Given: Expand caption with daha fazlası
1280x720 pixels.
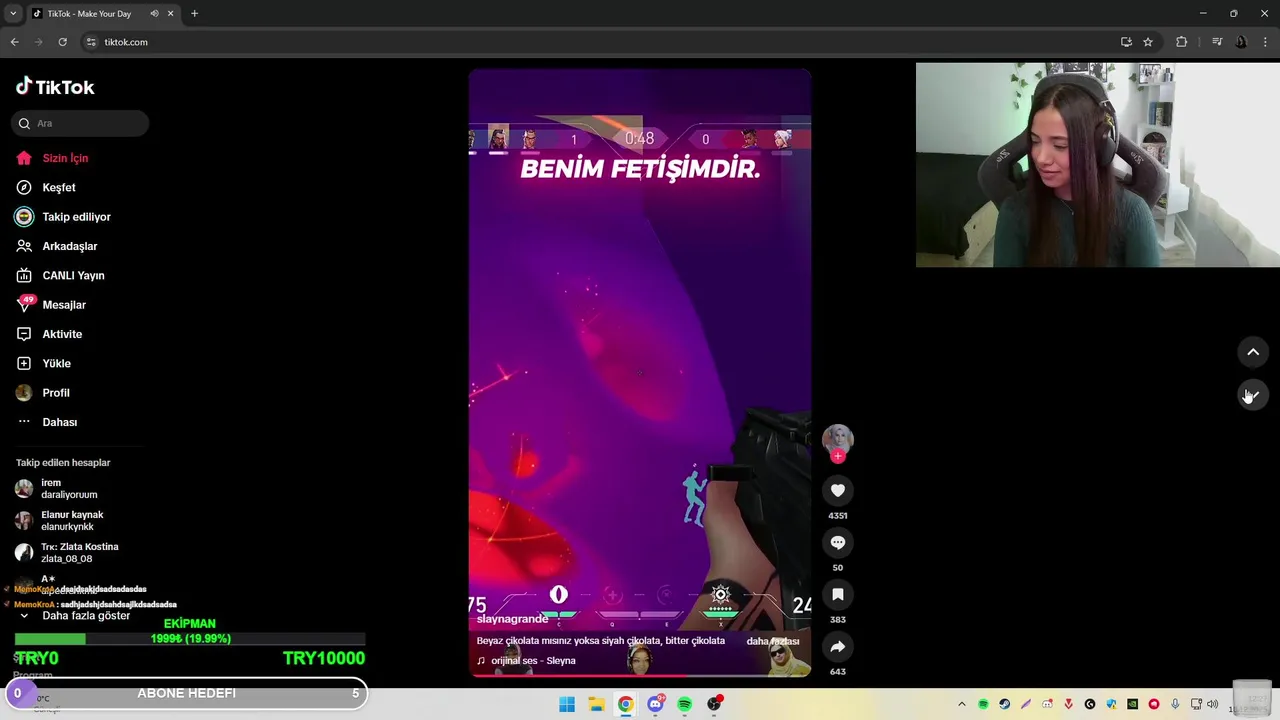Looking at the screenshot, I should tap(773, 641).
